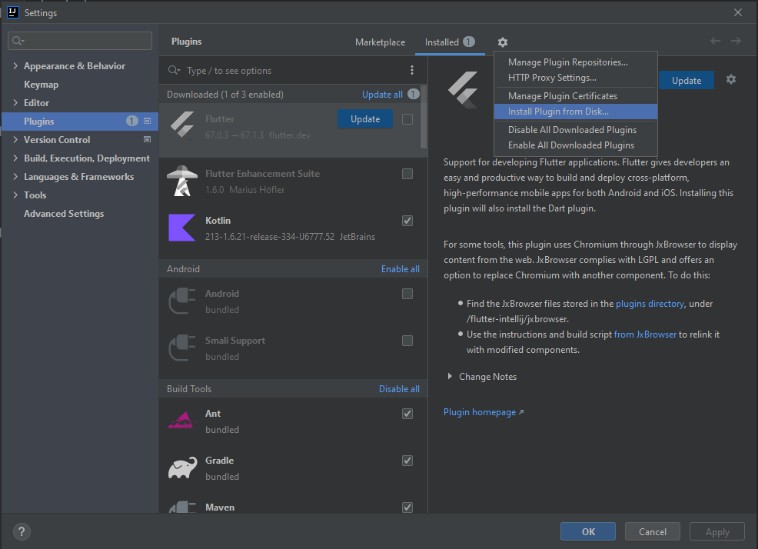Select Manage Plugin Certificates
The height and width of the screenshot is (549, 758).
point(575,96)
